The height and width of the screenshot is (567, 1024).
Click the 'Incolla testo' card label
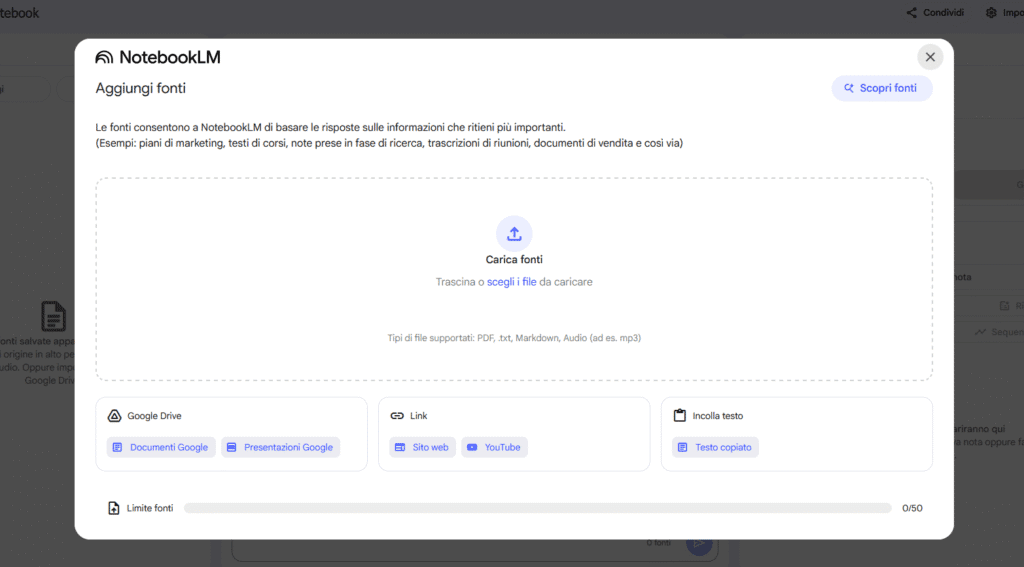coord(718,415)
